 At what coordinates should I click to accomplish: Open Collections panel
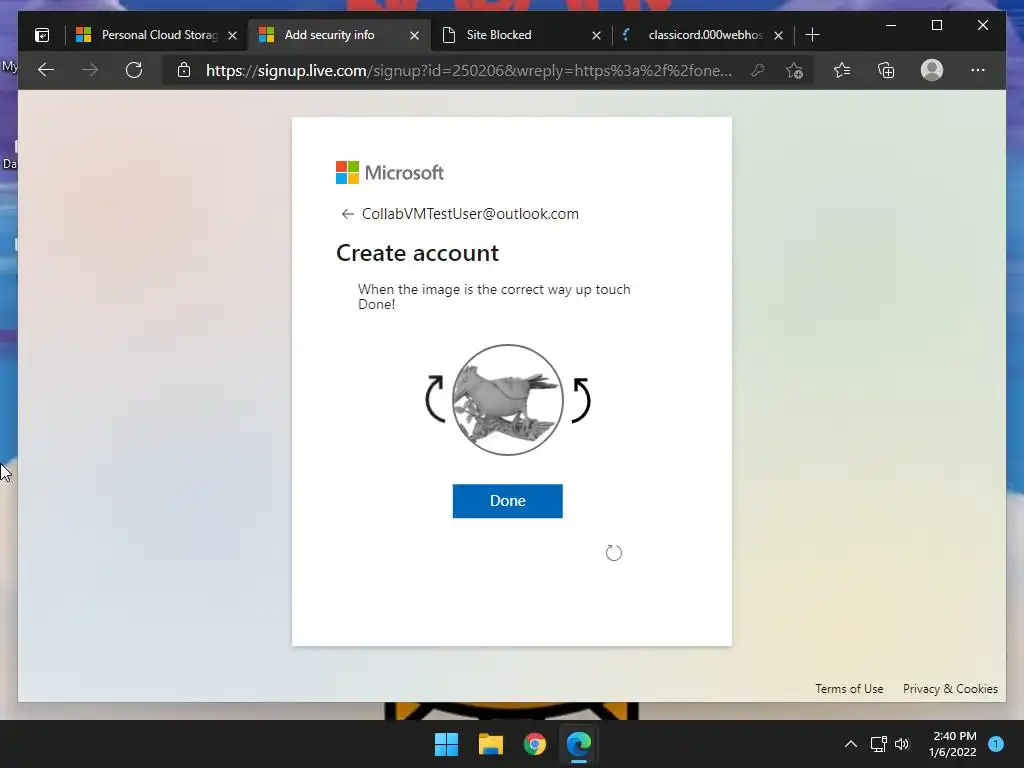point(886,70)
